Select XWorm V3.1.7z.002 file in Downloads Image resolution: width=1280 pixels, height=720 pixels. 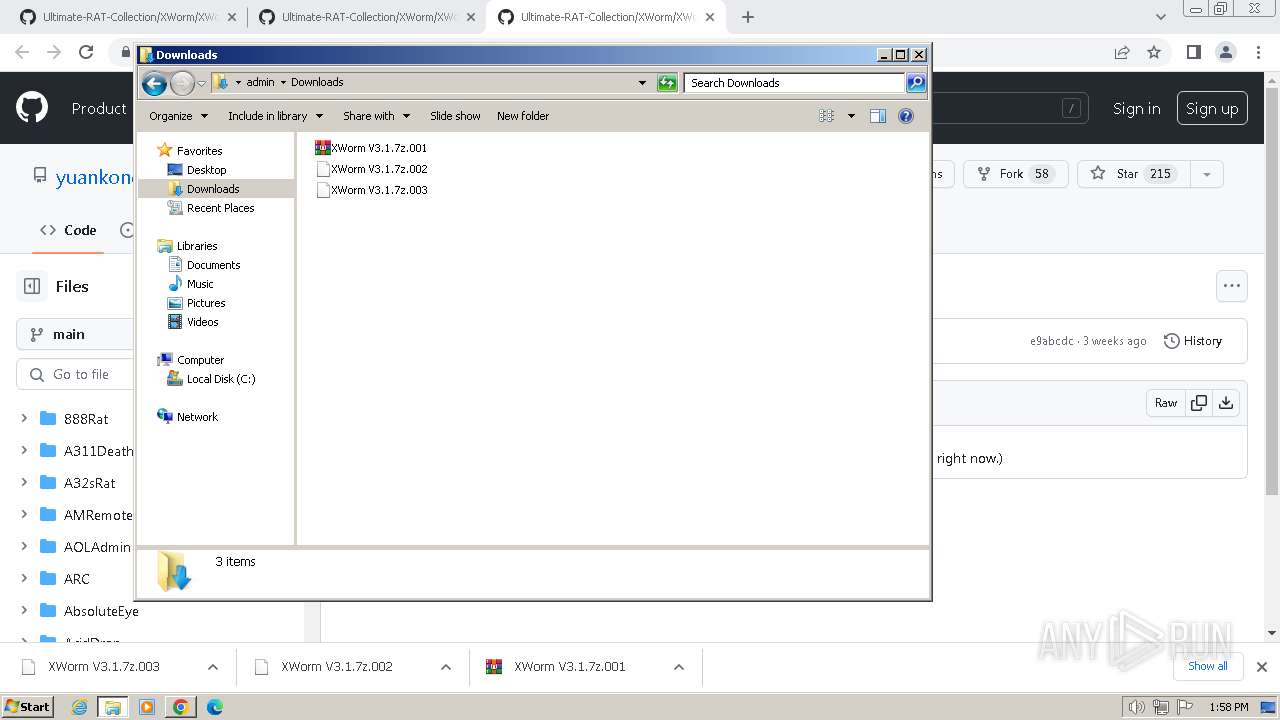click(371, 169)
